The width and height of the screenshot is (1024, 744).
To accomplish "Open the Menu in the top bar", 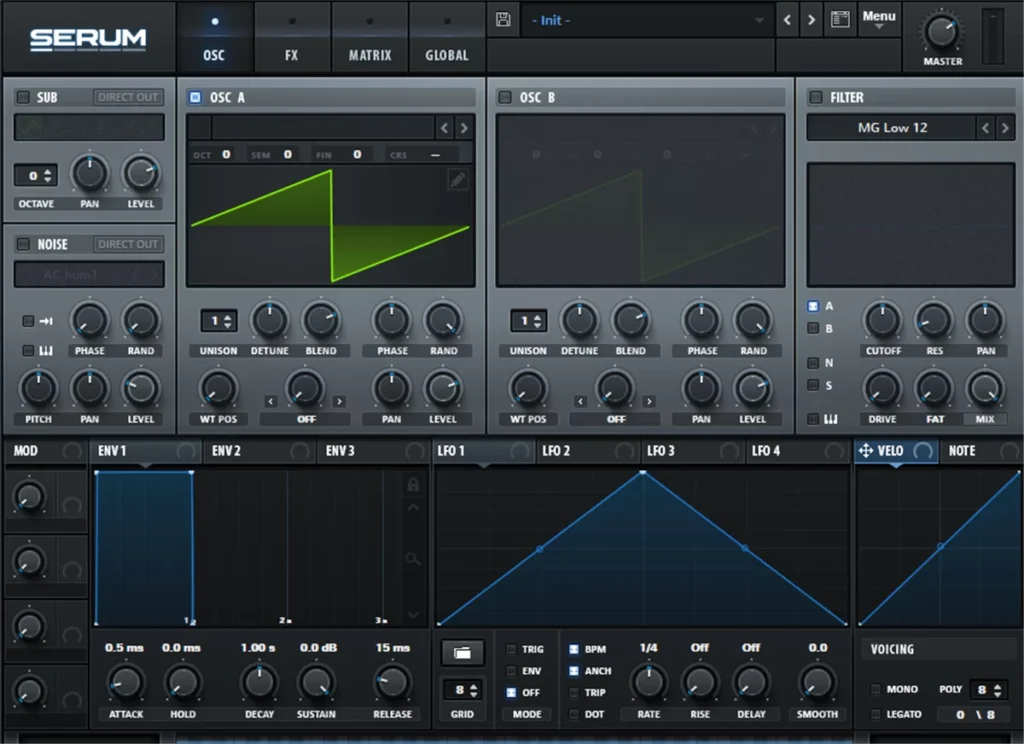I will tap(879, 17).
